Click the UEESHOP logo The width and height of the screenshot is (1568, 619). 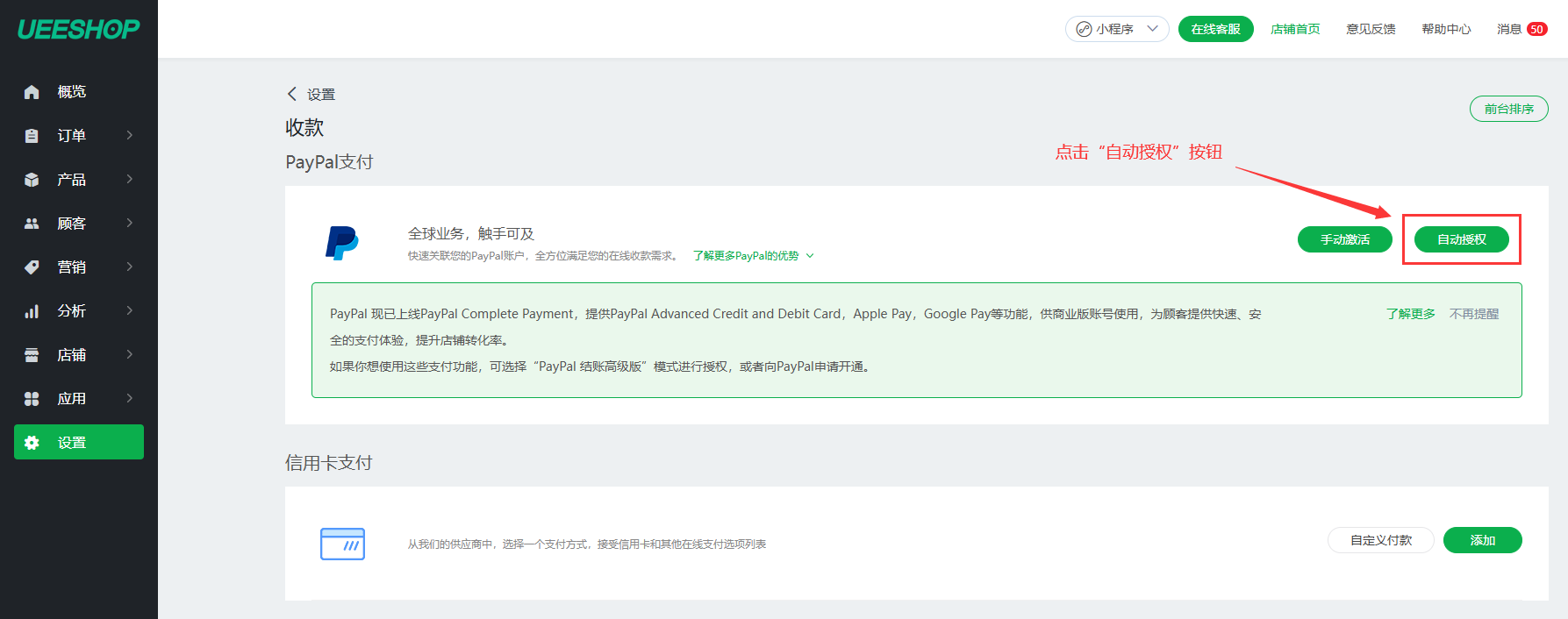pos(78,29)
